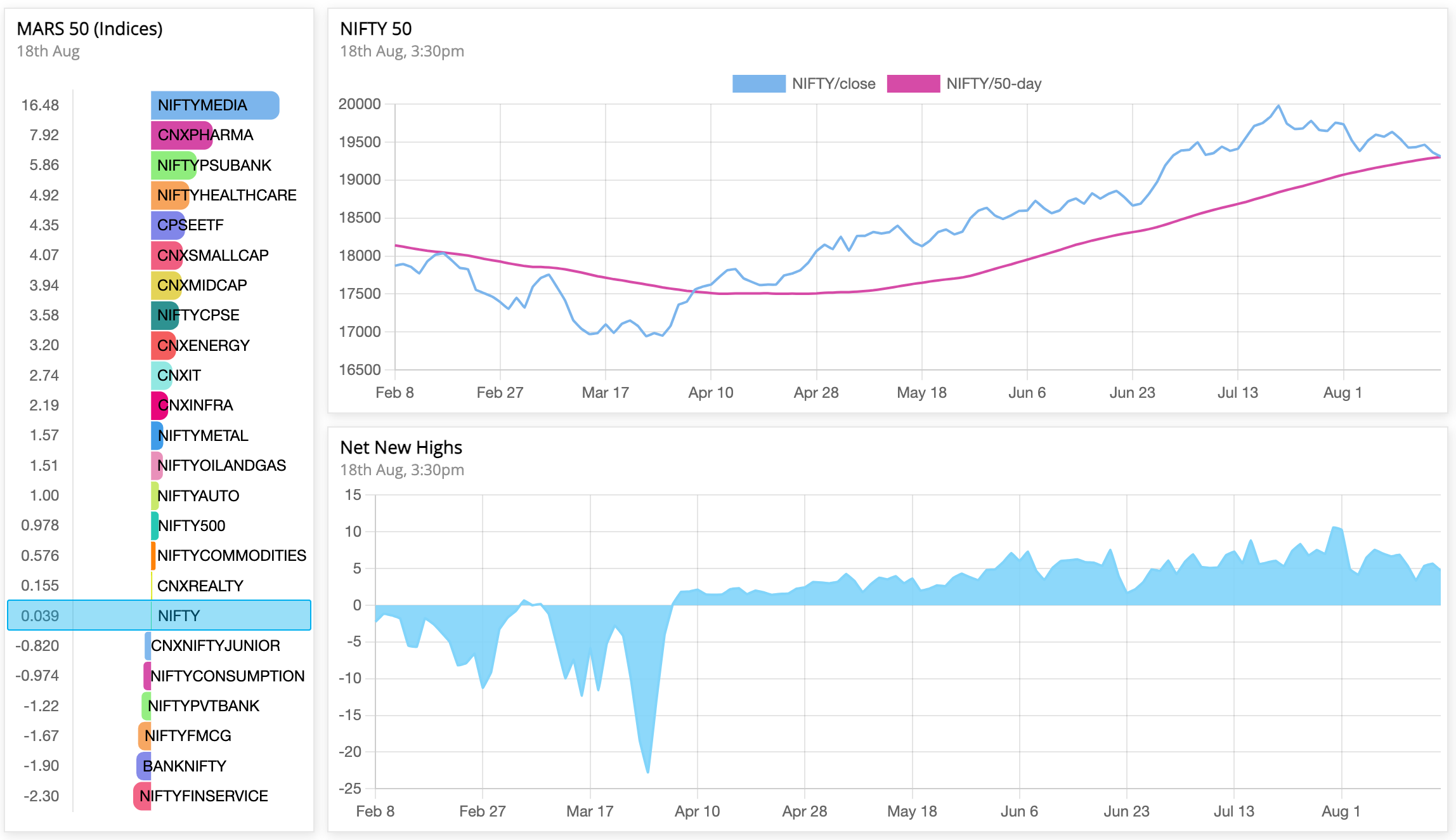This screenshot has height=840, width=1456.
Task: Click the CNXIT index bar
Action: [x=161, y=375]
